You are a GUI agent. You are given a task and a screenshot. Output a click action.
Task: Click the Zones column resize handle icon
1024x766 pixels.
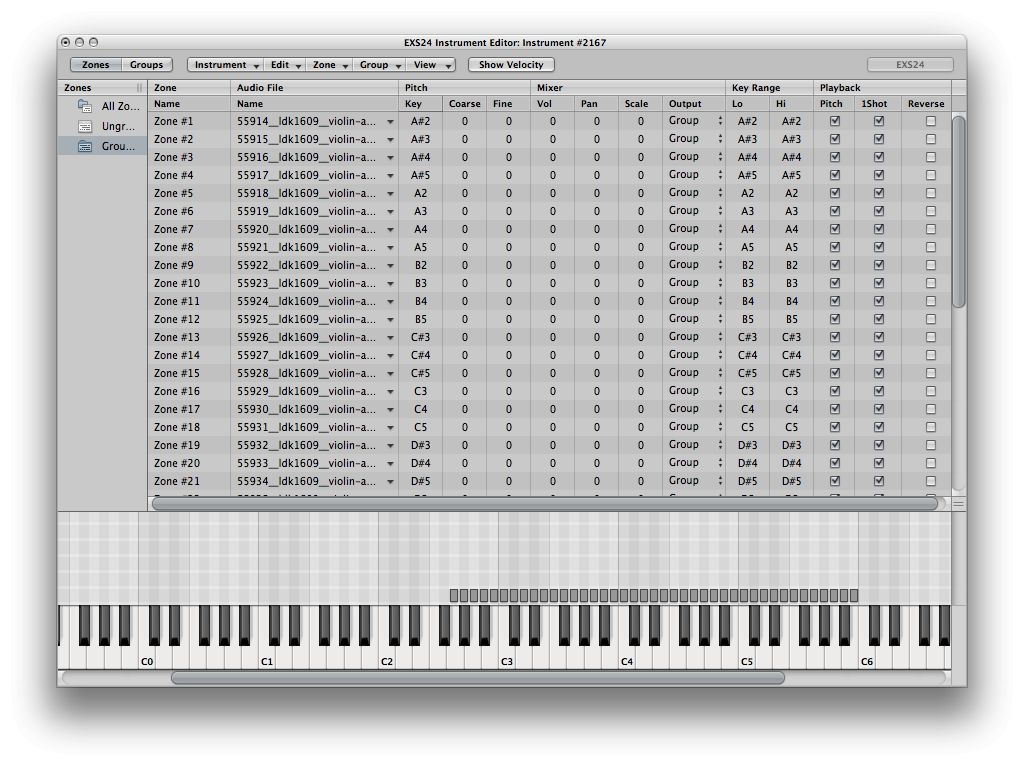point(139,88)
